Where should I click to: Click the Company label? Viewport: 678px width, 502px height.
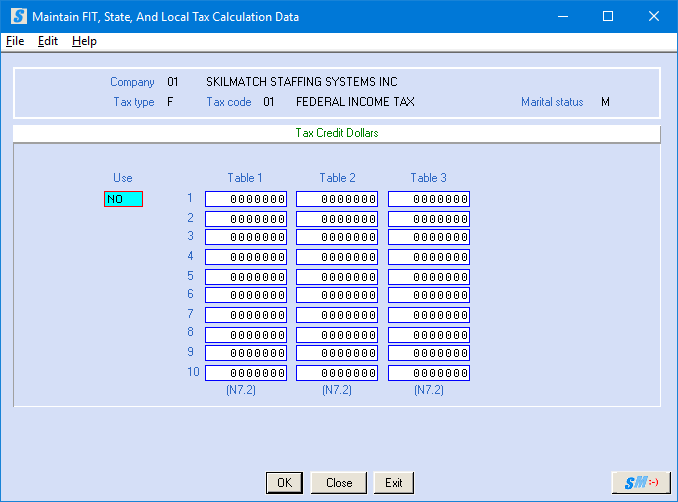click(x=132, y=82)
